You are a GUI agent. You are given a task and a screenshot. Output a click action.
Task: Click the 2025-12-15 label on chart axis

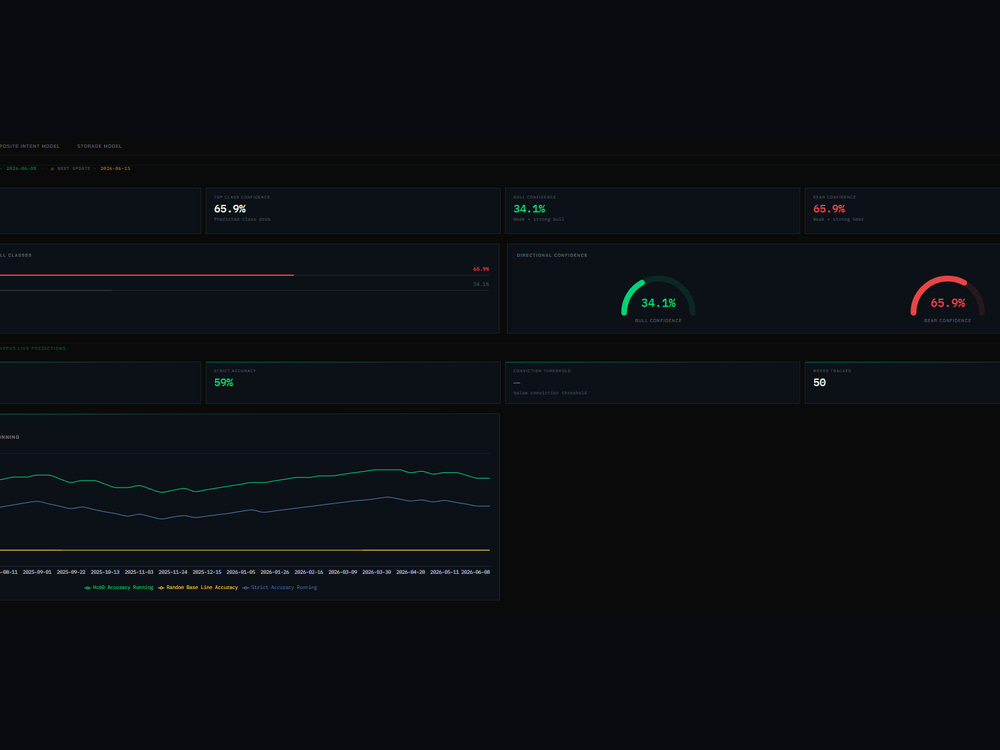[207, 572]
